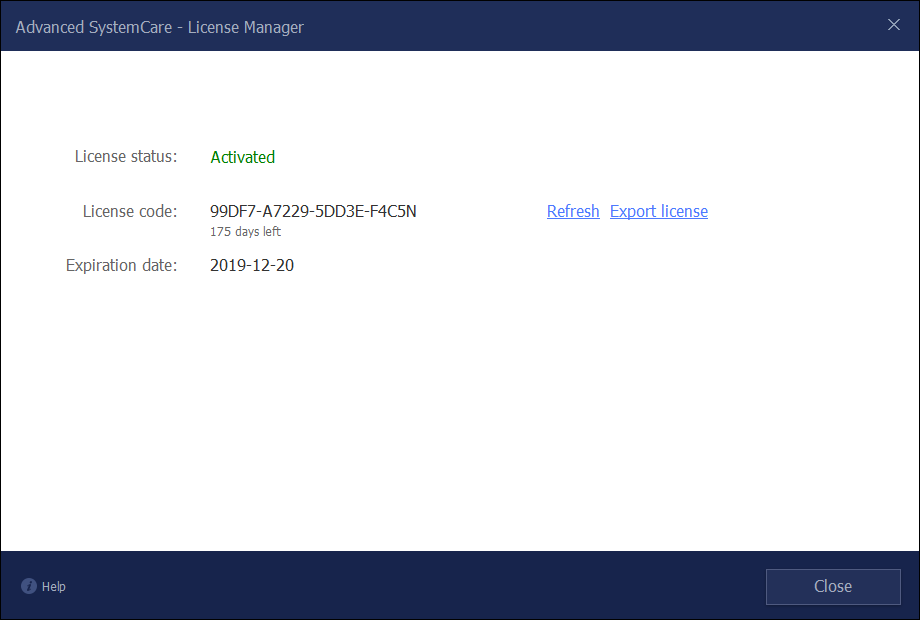This screenshot has height=620, width=920.
Task: Click the Refresh license link
Action: [x=573, y=211]
